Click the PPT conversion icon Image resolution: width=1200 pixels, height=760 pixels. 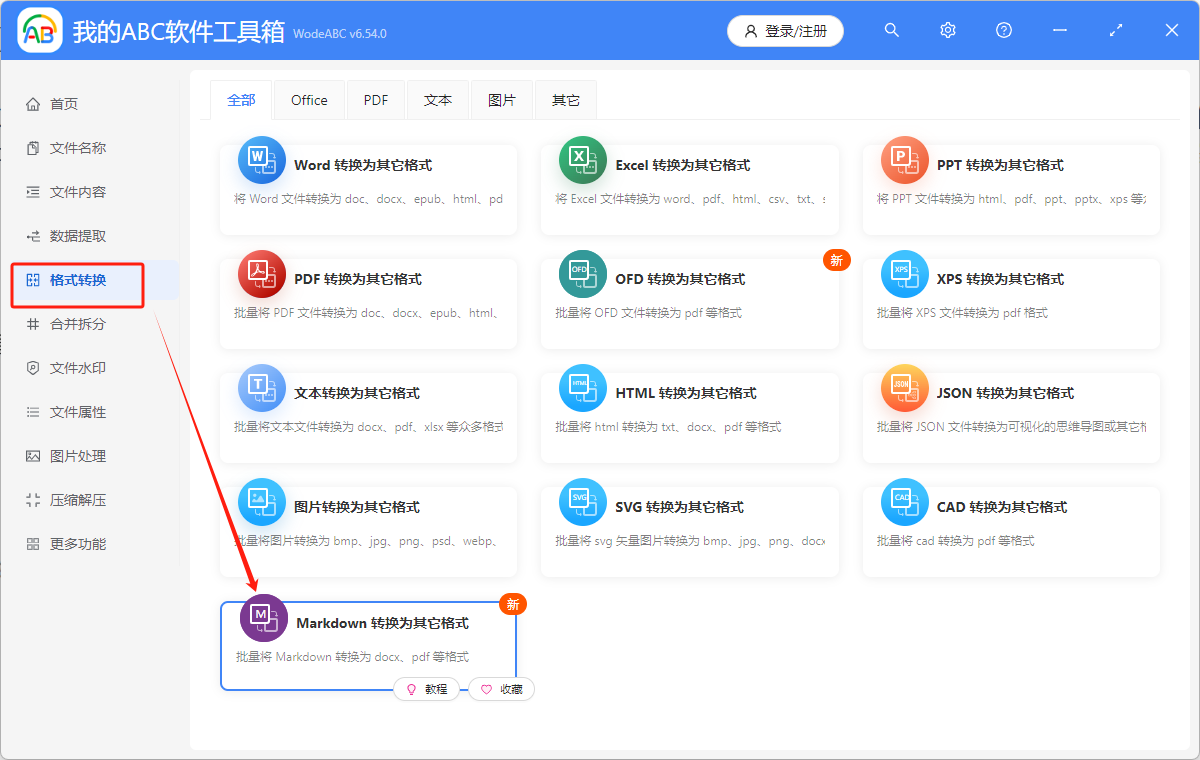click(x=904, y=159)
